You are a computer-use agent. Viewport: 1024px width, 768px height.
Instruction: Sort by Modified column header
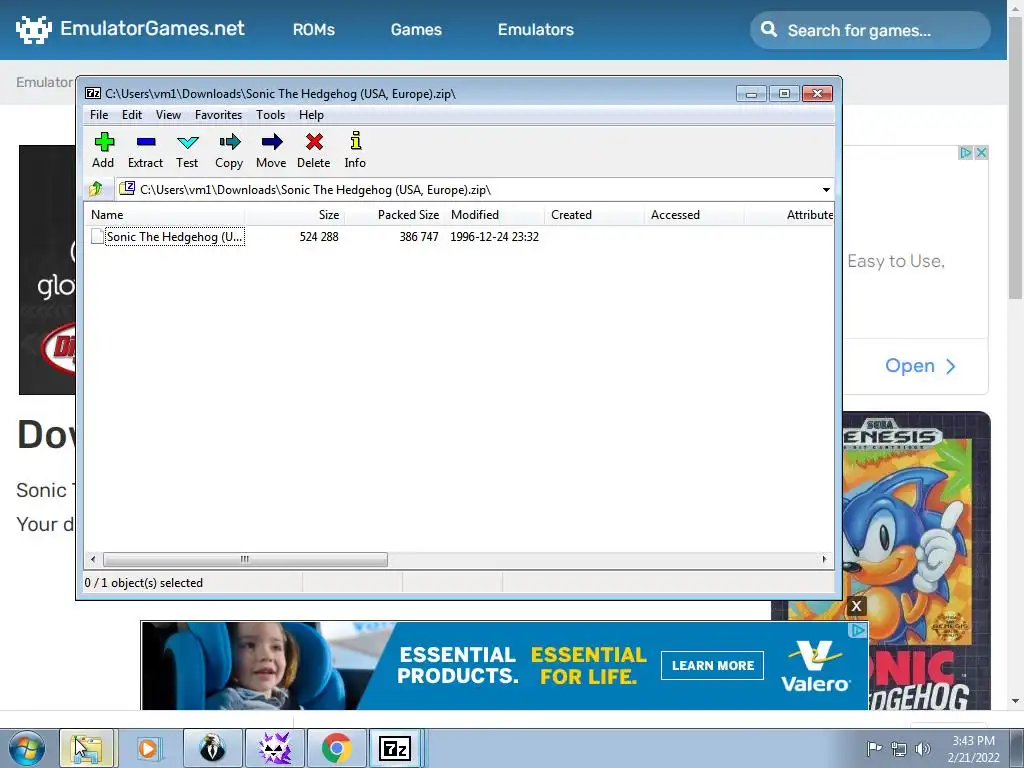coord(495,215)
